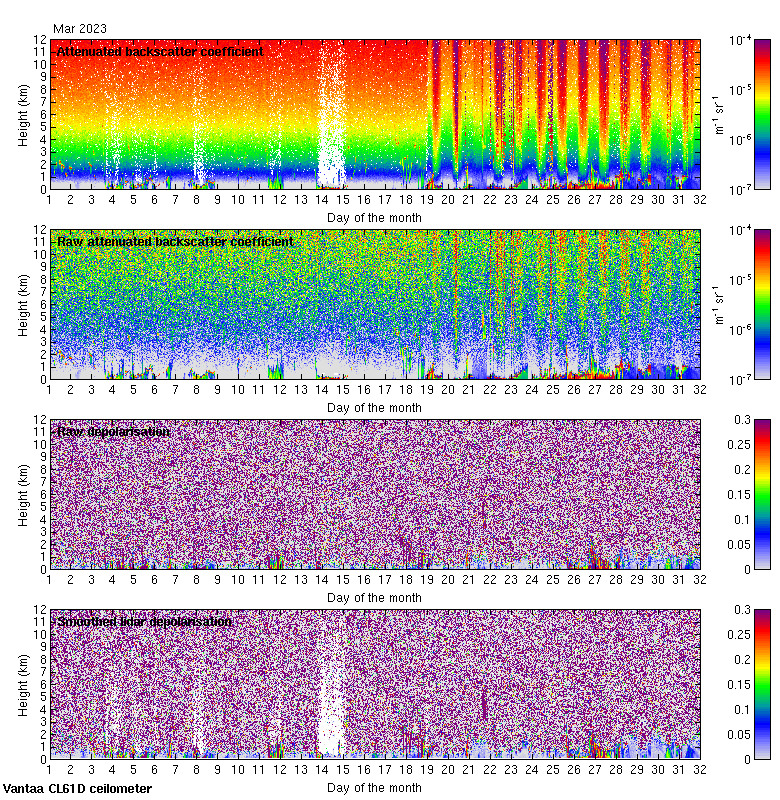Image resolution: width=780 pixels, height=800 pixels.
Task: Click 'Day of the month' under the smoothed depolarisation plot
Action: (374, 787)
